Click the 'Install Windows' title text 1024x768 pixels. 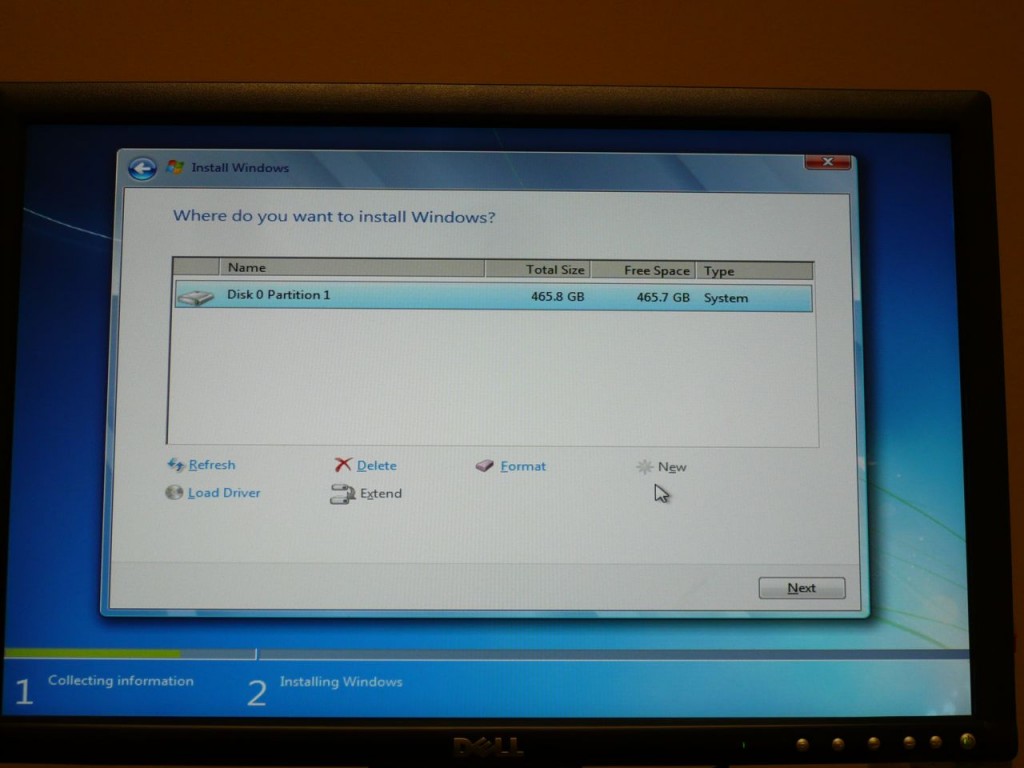click(x=240, y=168)
